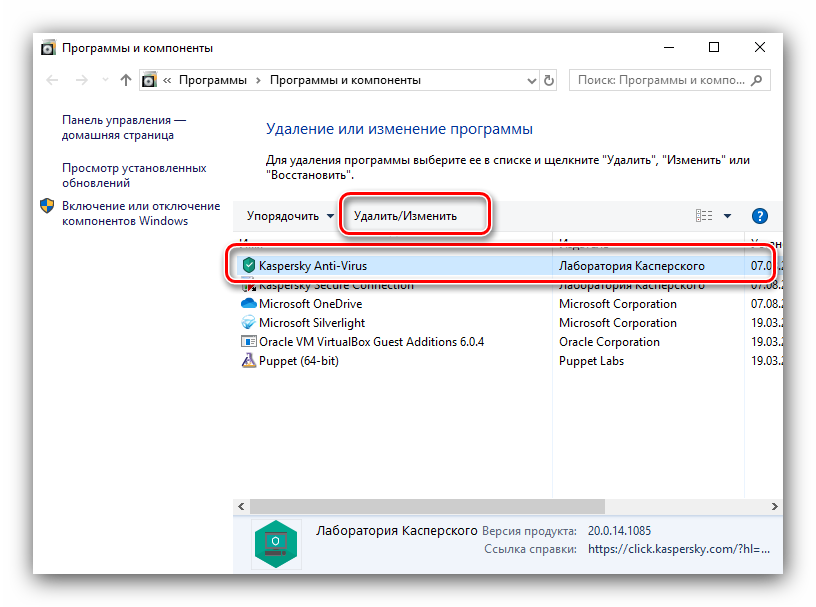Click the Kaspersky hexagon icon in details pane
This screenshot has width=816, height=607.
[276, 543]
